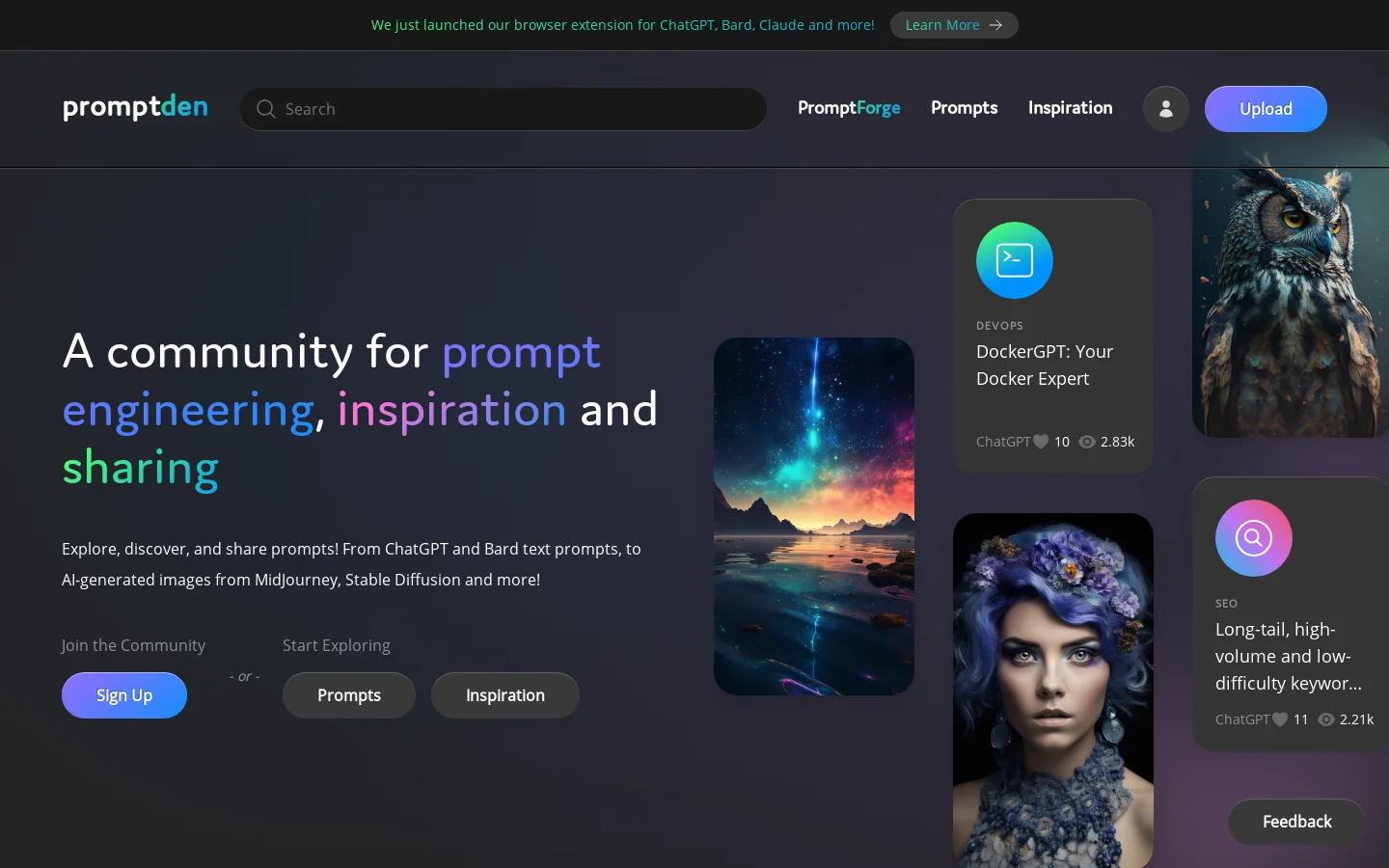Viewport: 1389px width, 868px height.
Task: Click the Upload button
Action: [1266, 109]
